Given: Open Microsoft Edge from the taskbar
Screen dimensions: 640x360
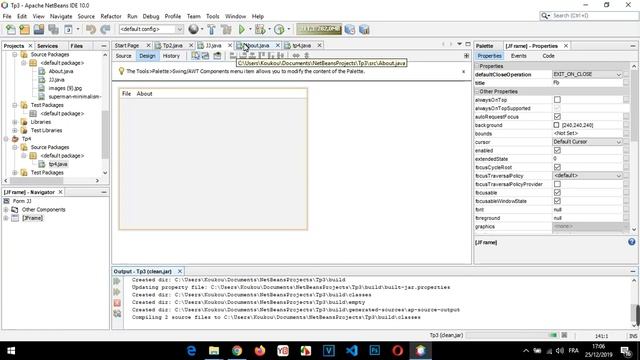Looking at the screenshot, I should coord(191,351).
